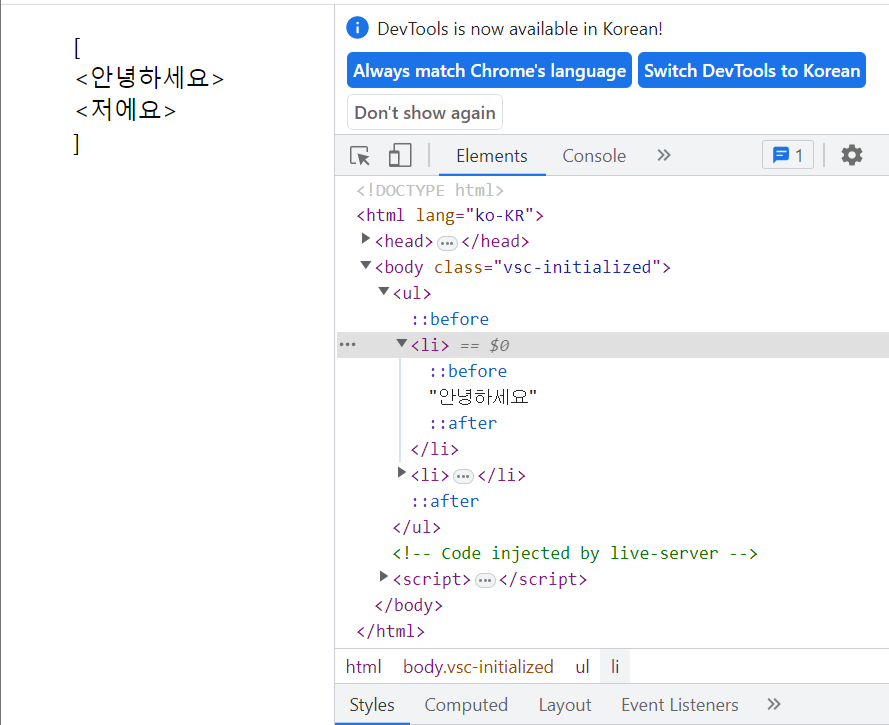Screen dimensions: 889x725
Task: Click the <저에요> text on the page
Action: 125,110
